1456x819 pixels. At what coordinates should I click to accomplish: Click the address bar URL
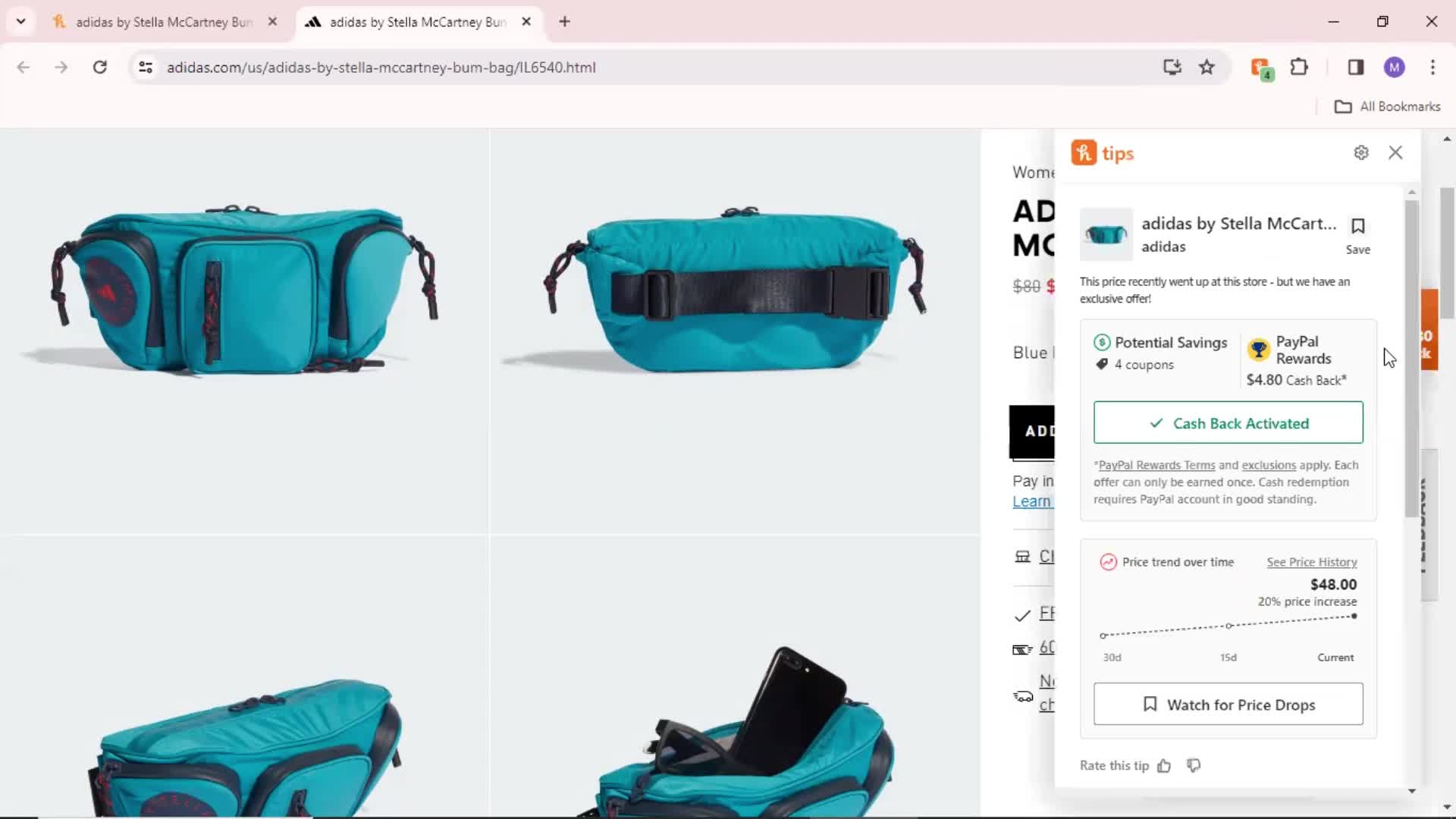[x=381, y=67]
